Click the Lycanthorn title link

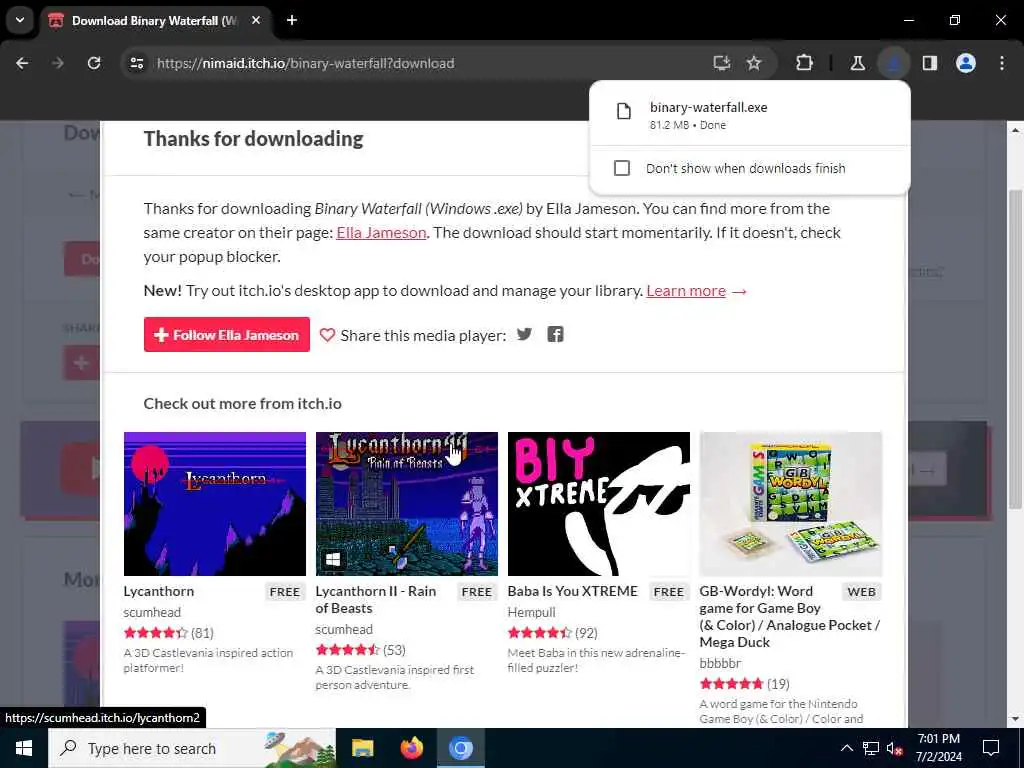coord(159,591)
